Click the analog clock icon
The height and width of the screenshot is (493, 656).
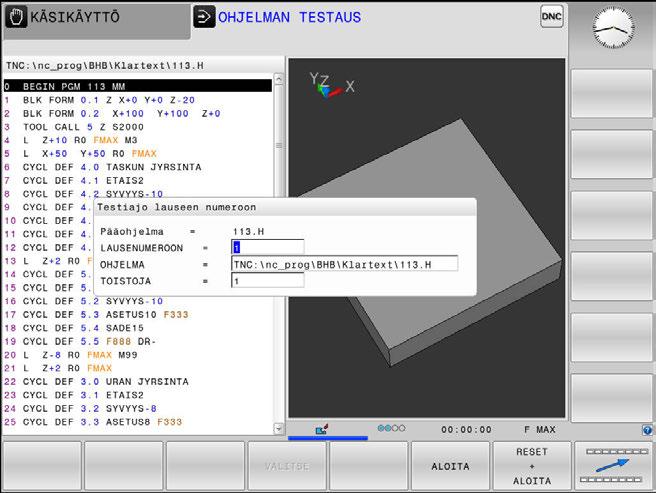(612, 28)
